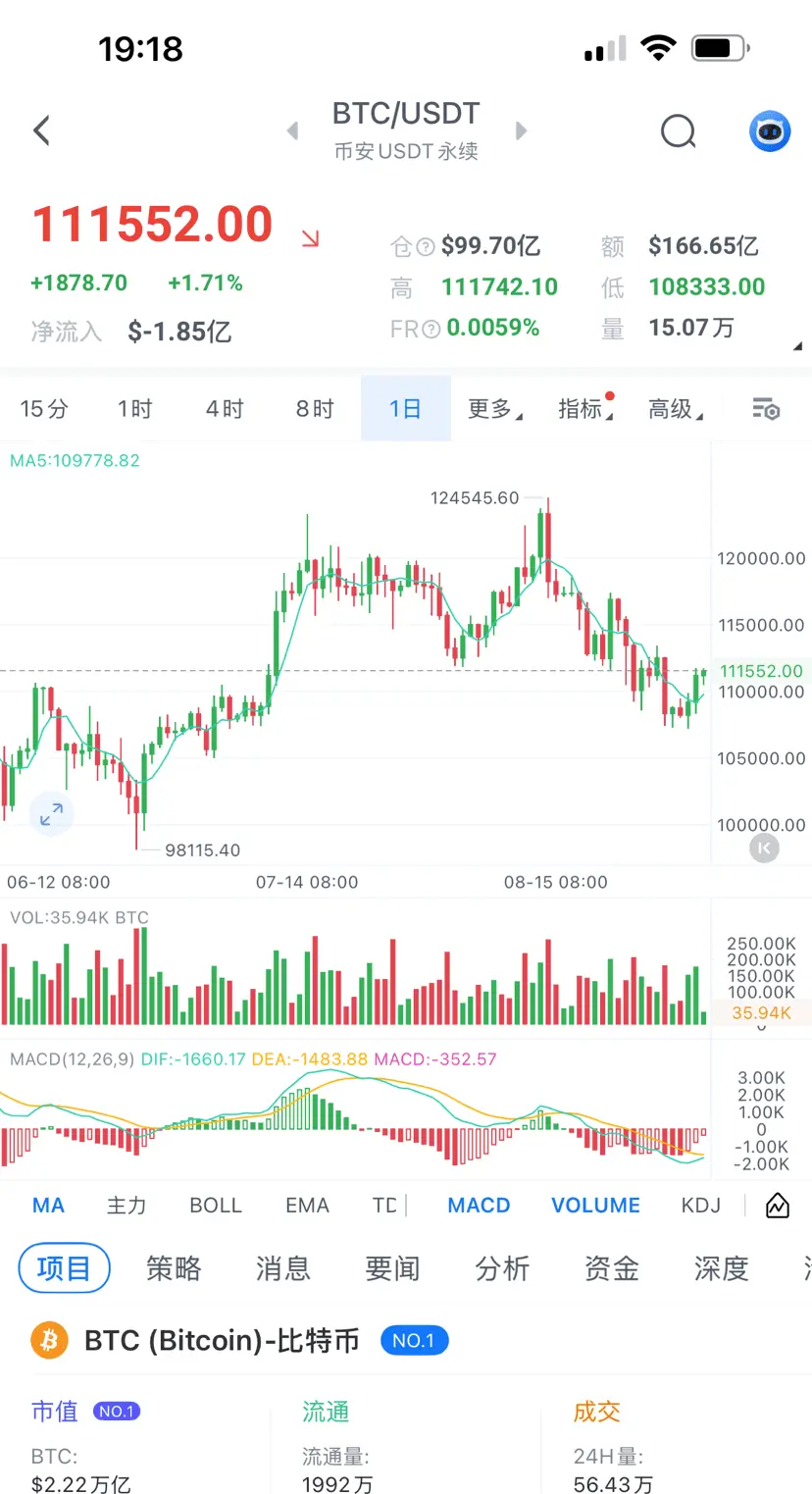Image resolution: width=812 pixels, height=1494 pixels.
Task: Expand chart to fullscreen
Action: (51, 813)
